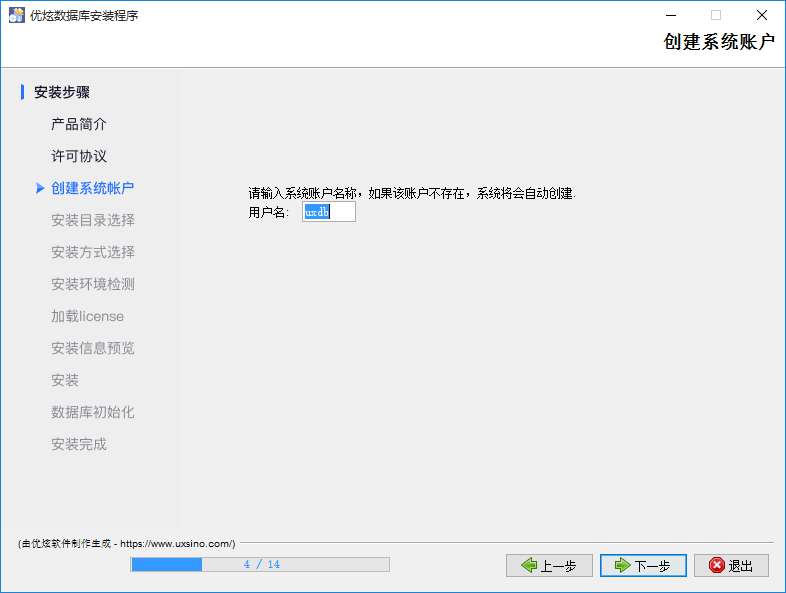786x593 pixels.
Task: Select 创建系统帐户 step in sidebar
Action: (92, 188)
